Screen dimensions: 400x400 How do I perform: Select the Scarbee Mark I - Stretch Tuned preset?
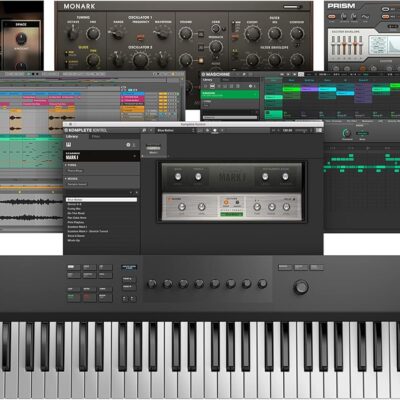pos(88,231)
